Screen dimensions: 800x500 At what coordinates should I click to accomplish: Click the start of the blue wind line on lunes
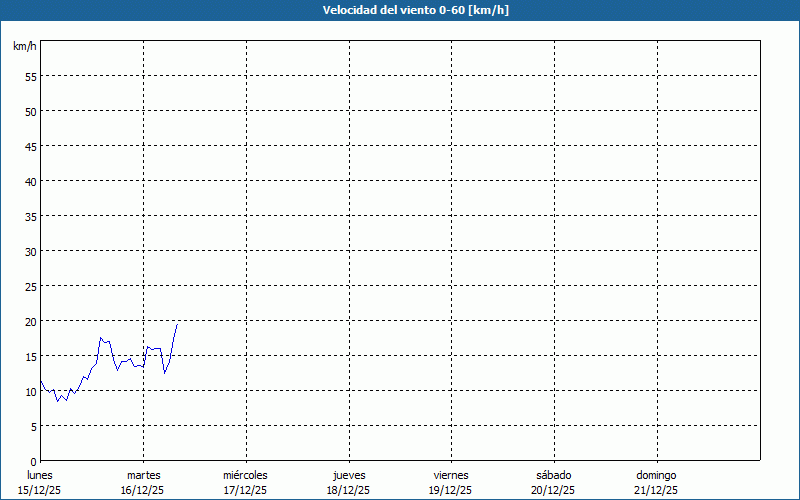[x=41, y=380]
